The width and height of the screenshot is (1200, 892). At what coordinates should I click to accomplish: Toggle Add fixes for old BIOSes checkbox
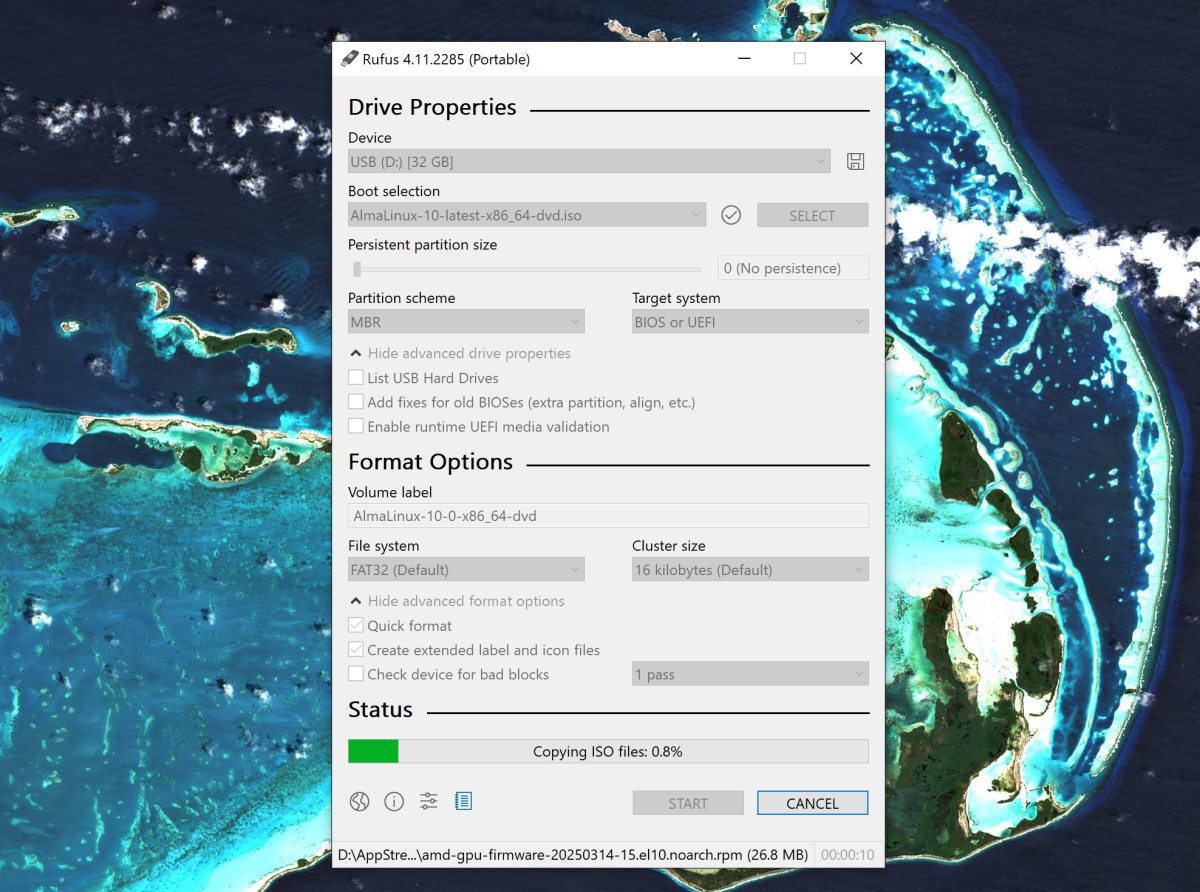point(356,402)
